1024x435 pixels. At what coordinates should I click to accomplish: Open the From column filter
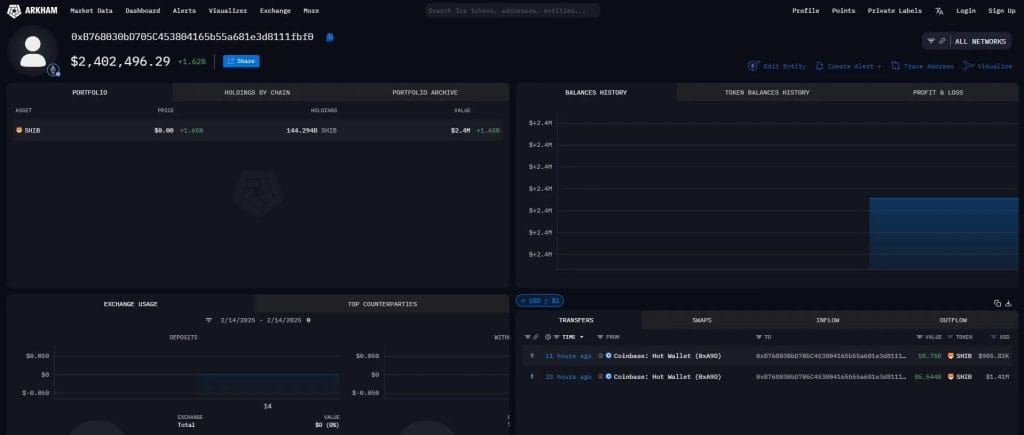coord(601,337)
